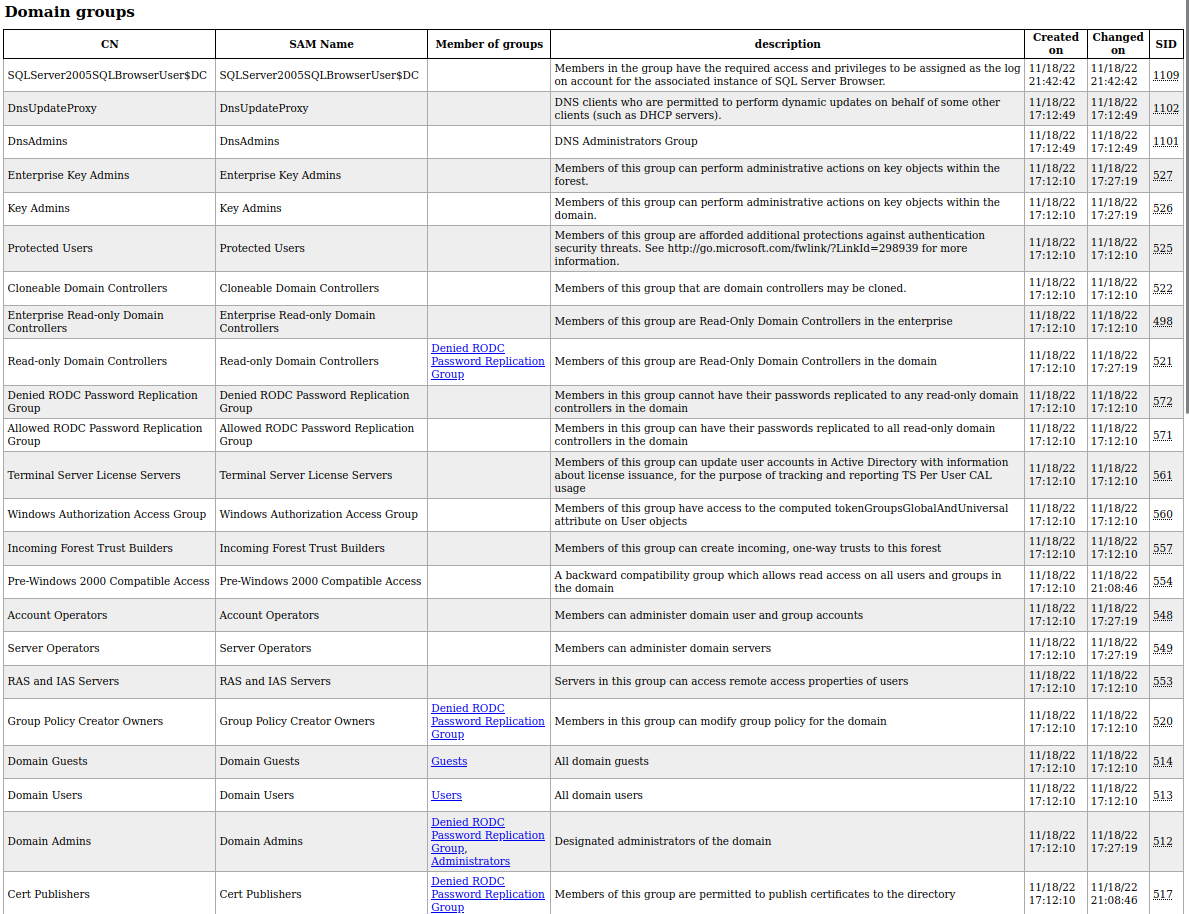Select the DnsAdmins SAM Name cell

[x=322, y=142]
